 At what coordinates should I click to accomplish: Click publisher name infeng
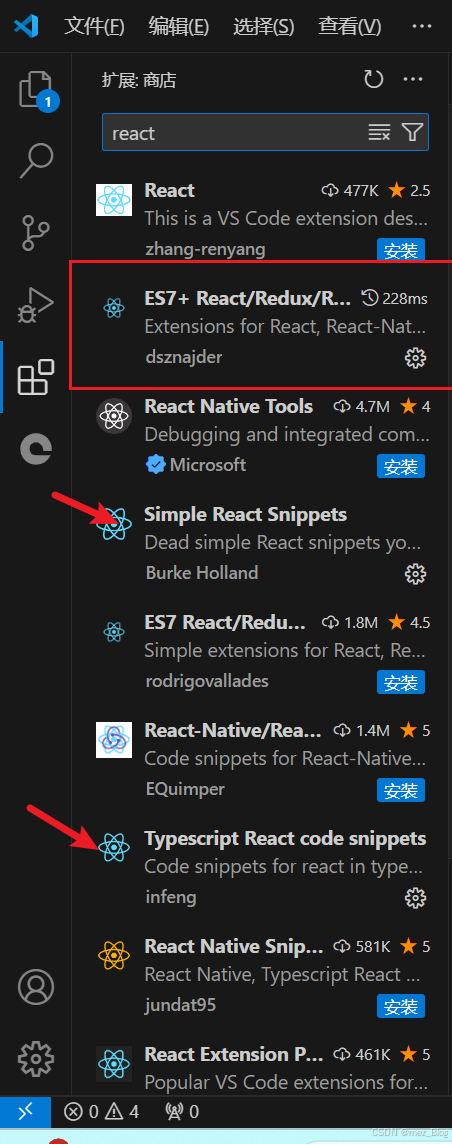click(x=171, y=897)
